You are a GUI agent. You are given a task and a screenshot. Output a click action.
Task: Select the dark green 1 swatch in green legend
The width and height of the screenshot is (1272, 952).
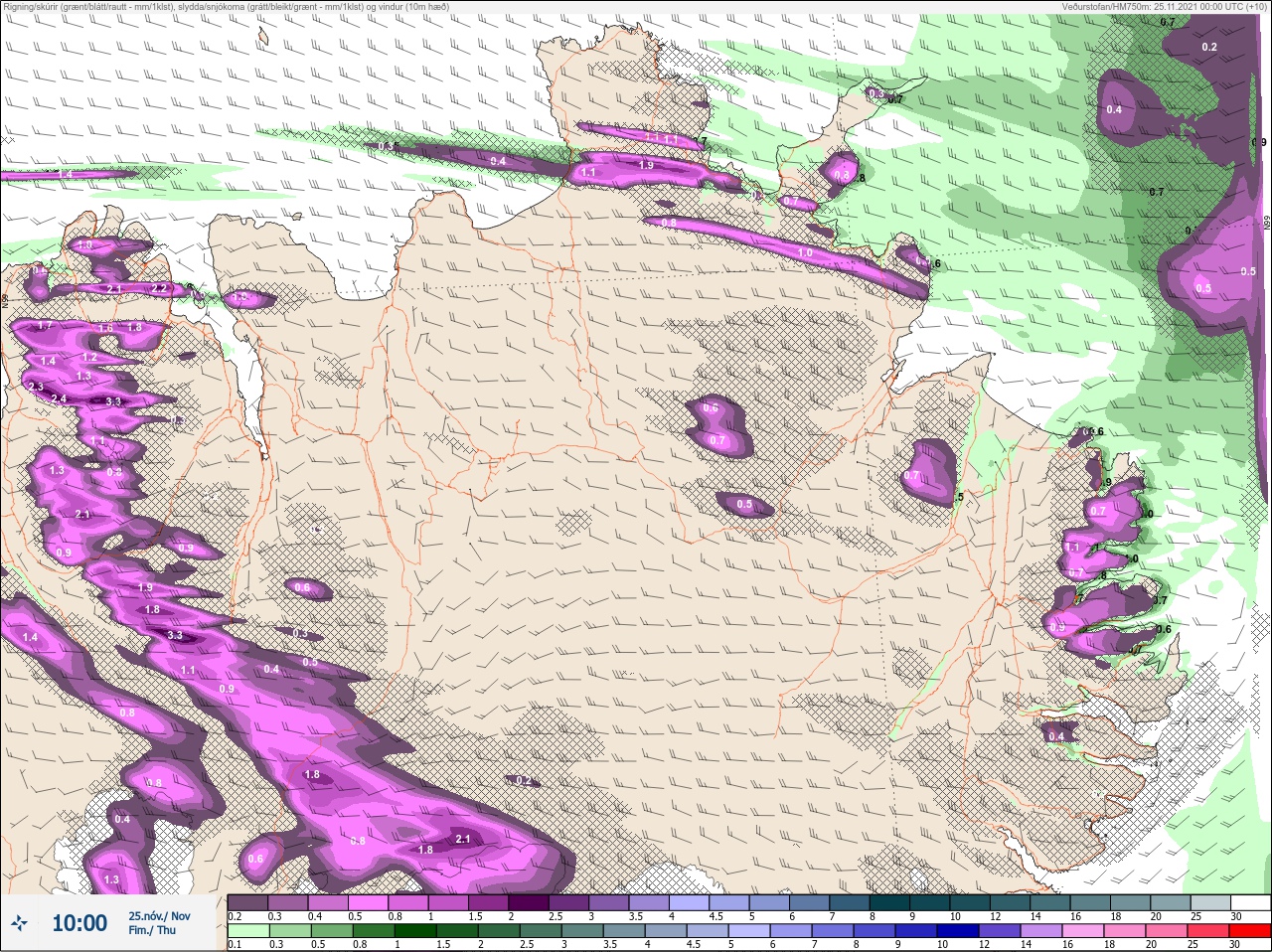point(413,931)
